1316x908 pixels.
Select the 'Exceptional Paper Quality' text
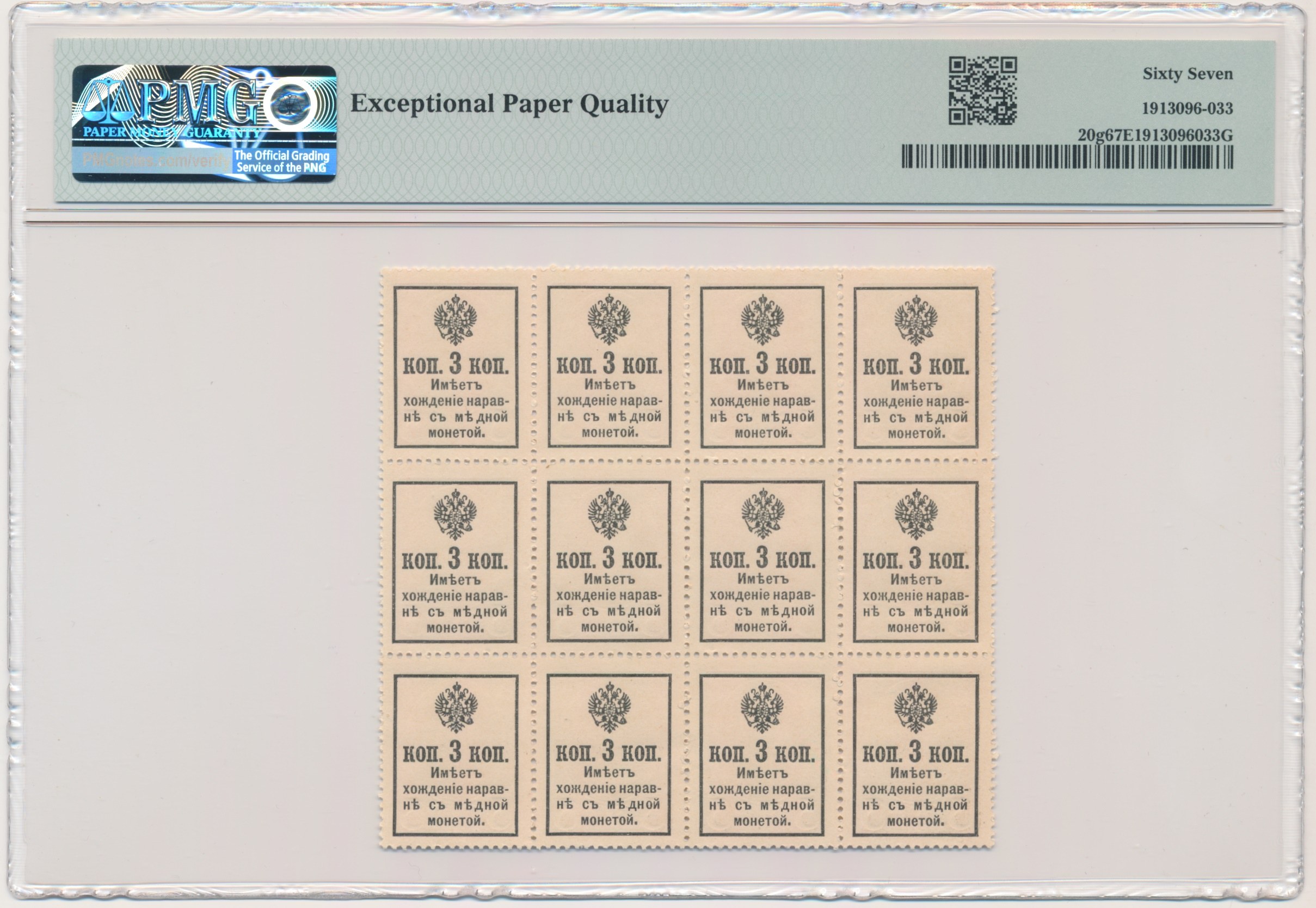509,105
